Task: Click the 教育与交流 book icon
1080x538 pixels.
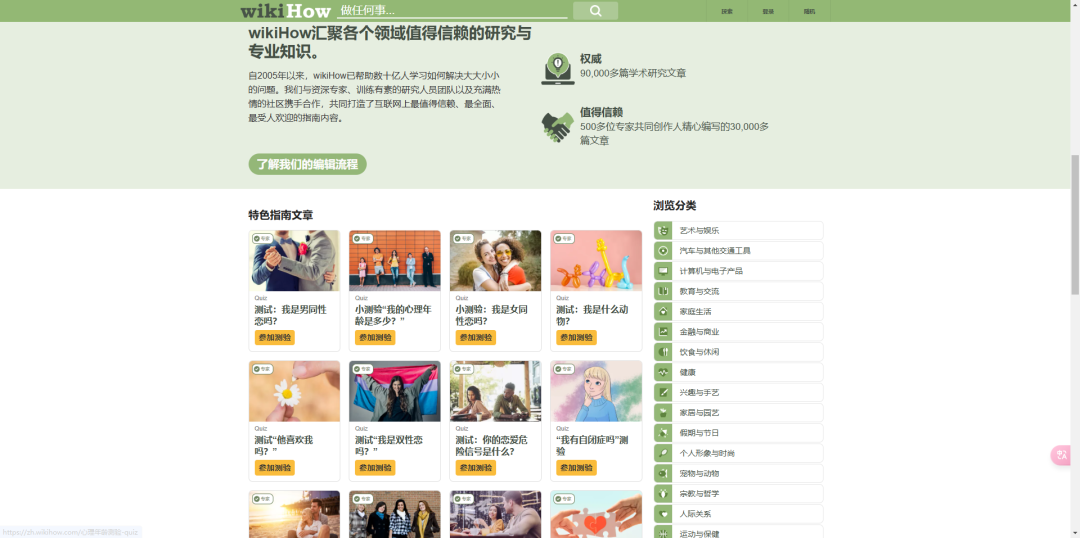Action: click(663, 291)
